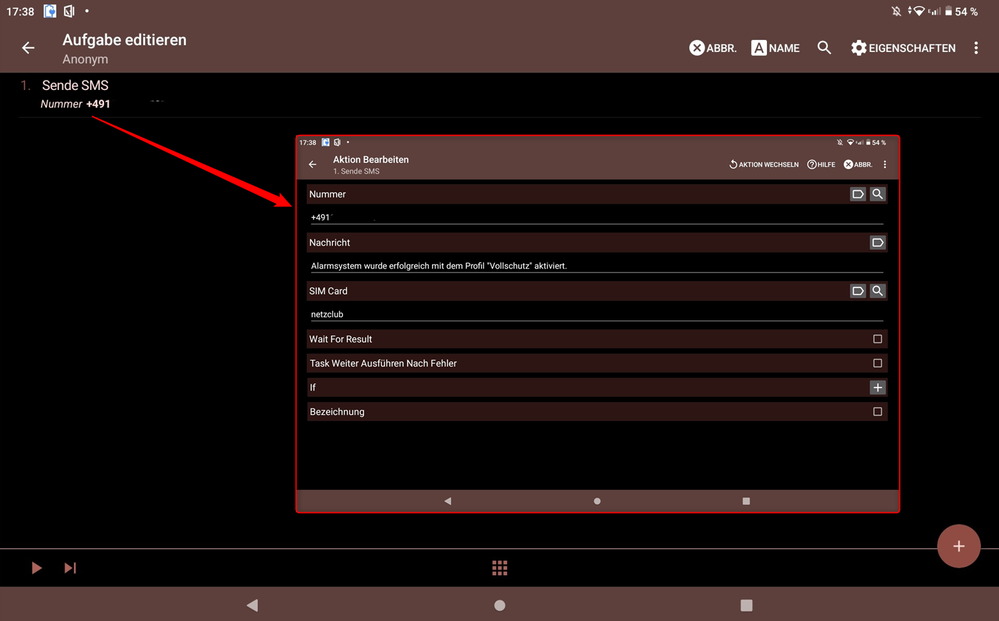Open the three-dot overflow menu in top bar
999x621 pixels.
coord(976,48)
